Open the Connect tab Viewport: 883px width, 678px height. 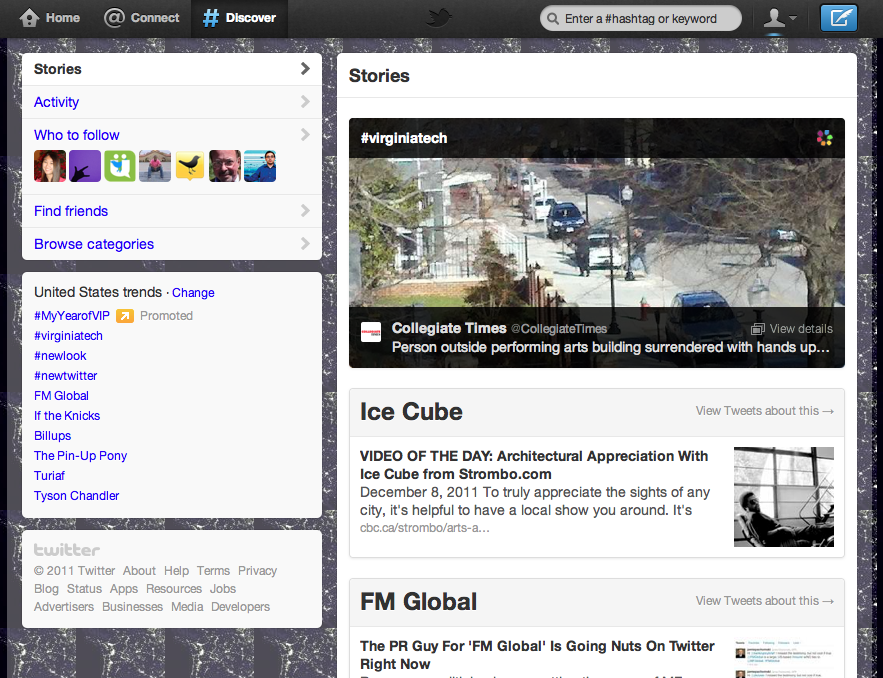142,18
